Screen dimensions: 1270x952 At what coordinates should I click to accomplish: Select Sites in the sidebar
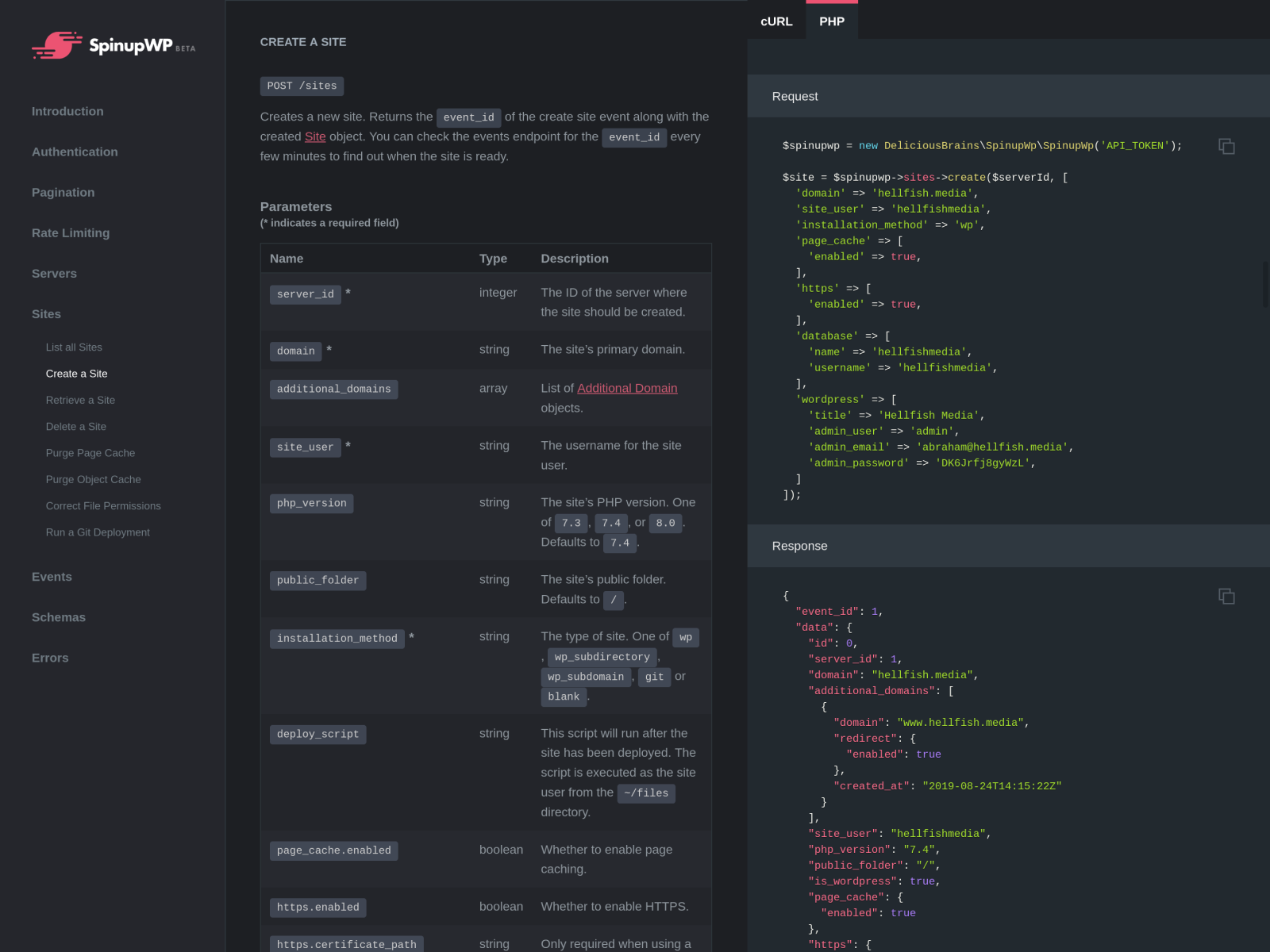(x=46, y=314)
